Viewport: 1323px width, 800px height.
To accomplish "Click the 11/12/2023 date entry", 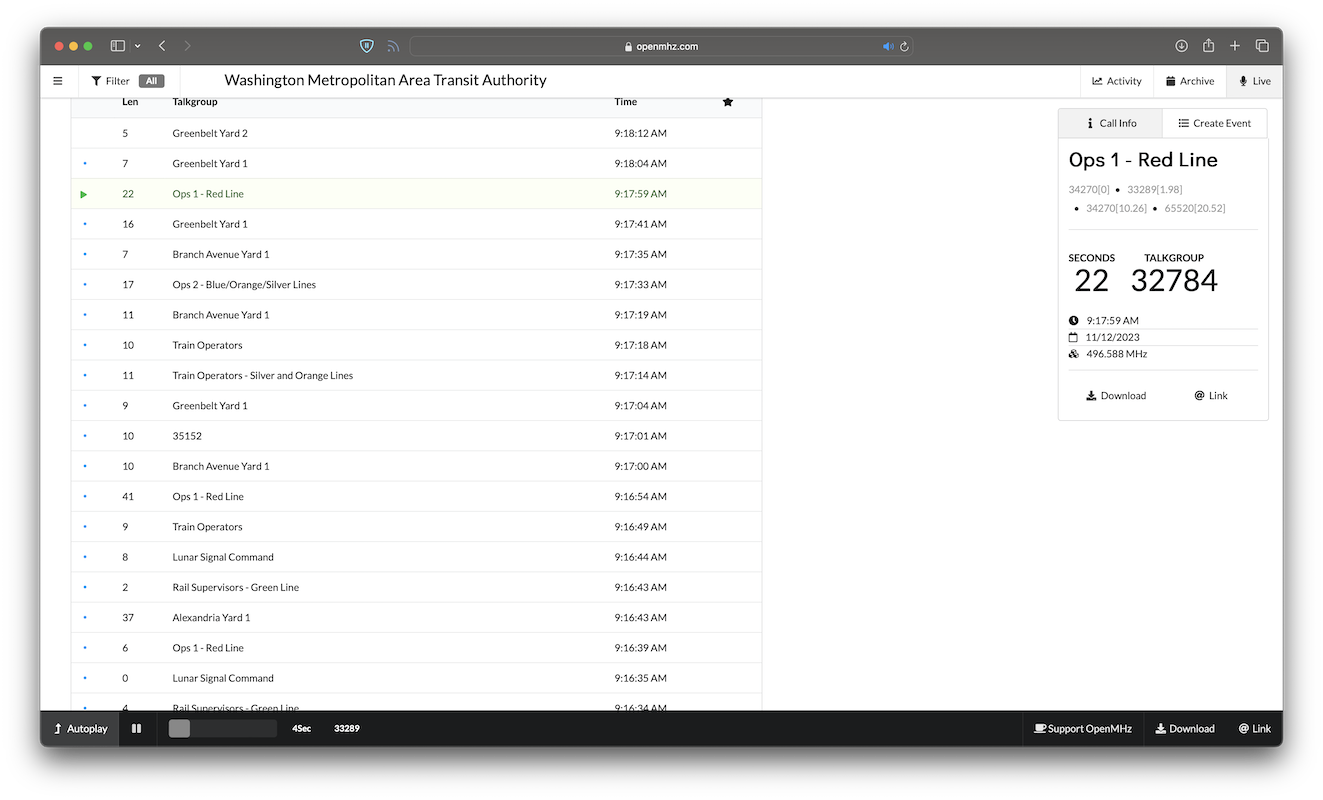I will 1113,337.
